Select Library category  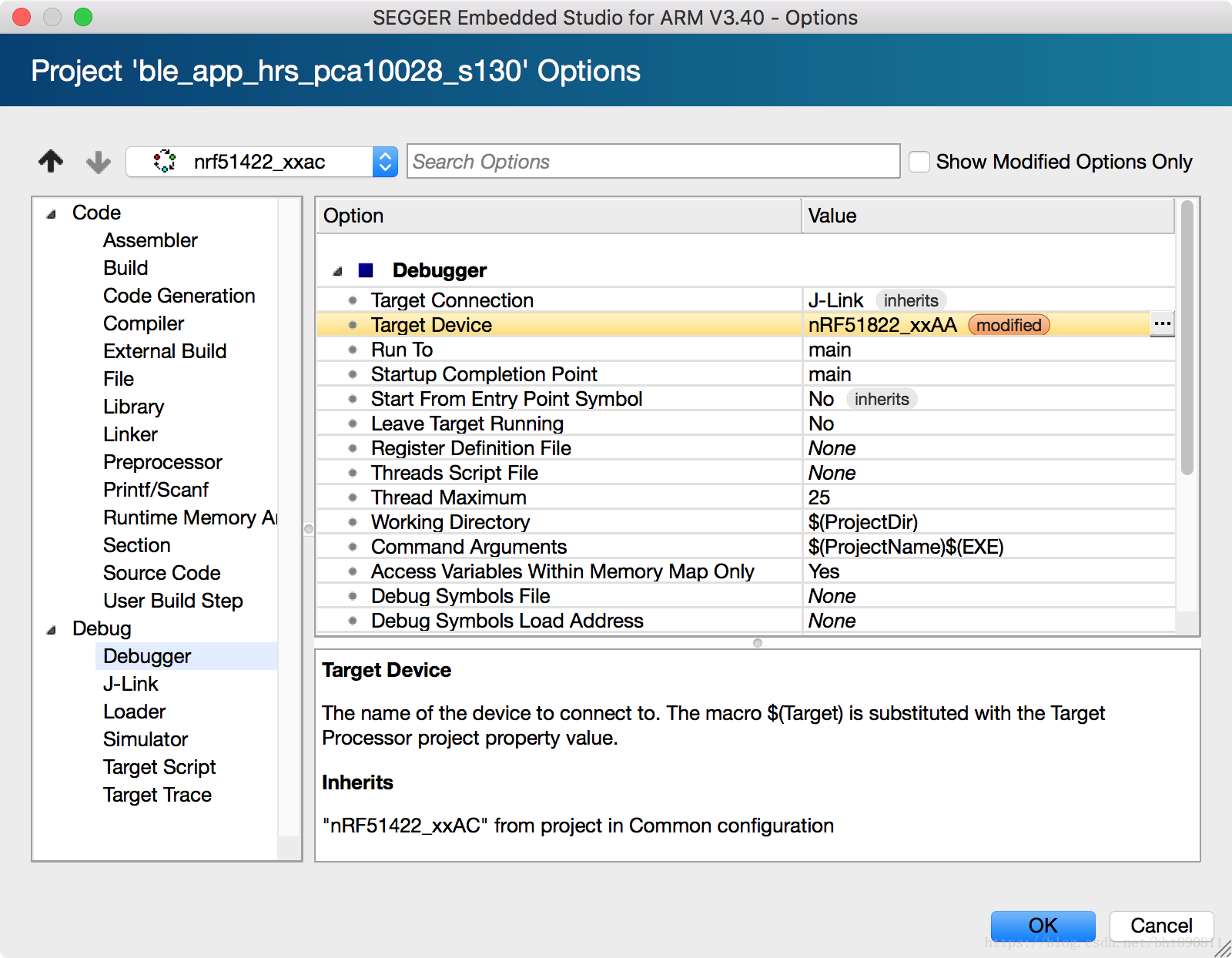coord(133,407)
